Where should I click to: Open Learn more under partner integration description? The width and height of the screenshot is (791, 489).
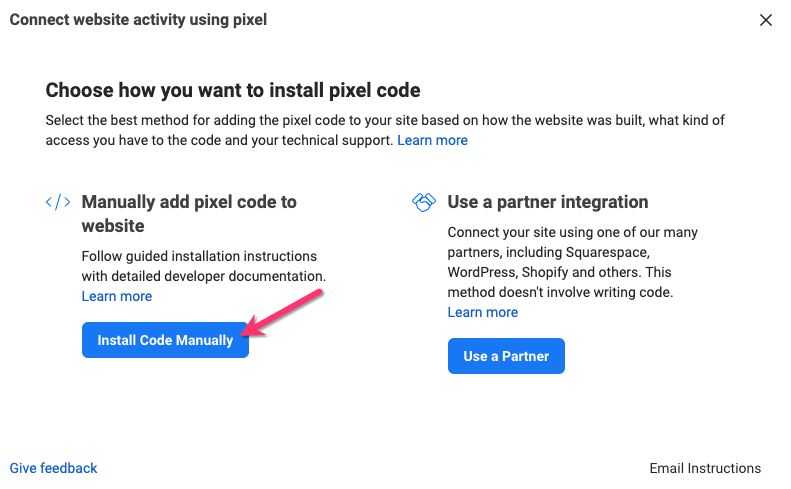483,312
